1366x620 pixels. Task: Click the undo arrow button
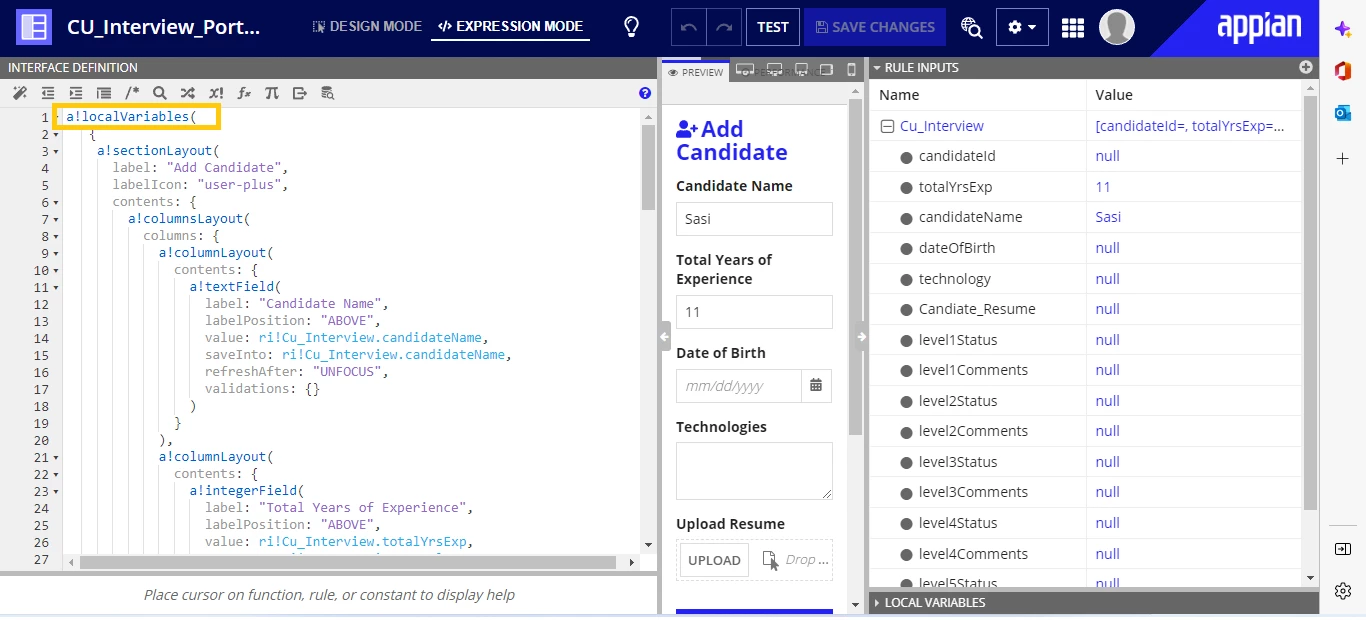pyautogui.click(x=688, y=27)
